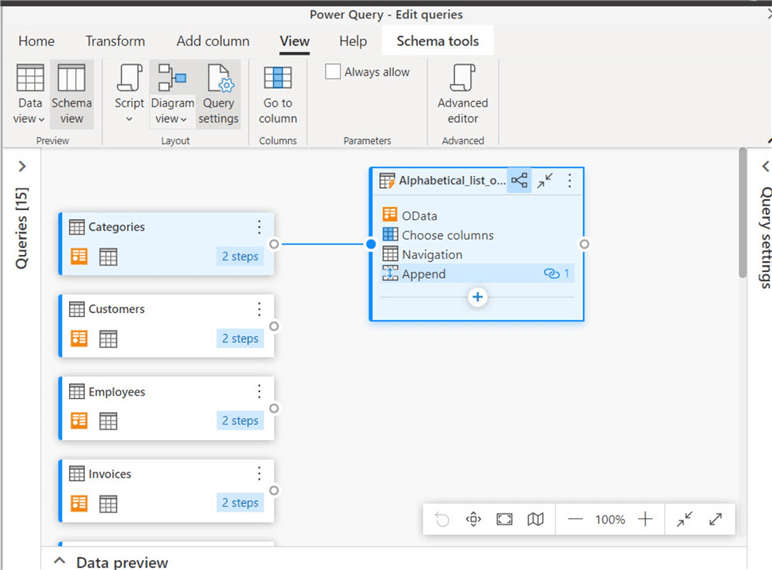The image size is (772, 570).
Task: Enable the Always allow checkbox
Action: point(333,71)
